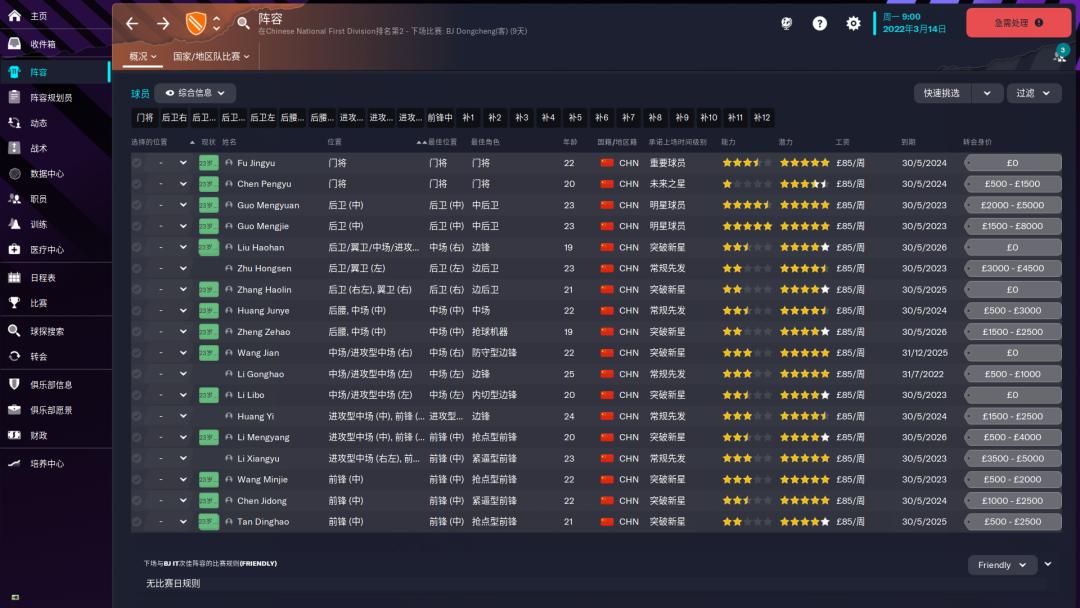Open player Huang Yi's name link
The width and height of the screenshot is (1080, 608).
(x=255, y=416)
